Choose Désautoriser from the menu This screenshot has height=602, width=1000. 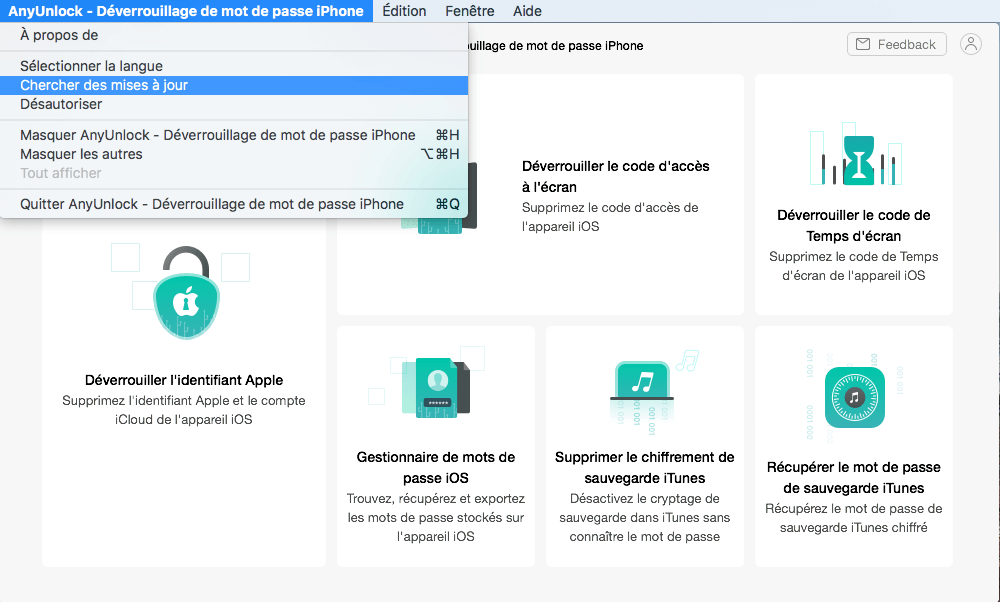point(234,104)
